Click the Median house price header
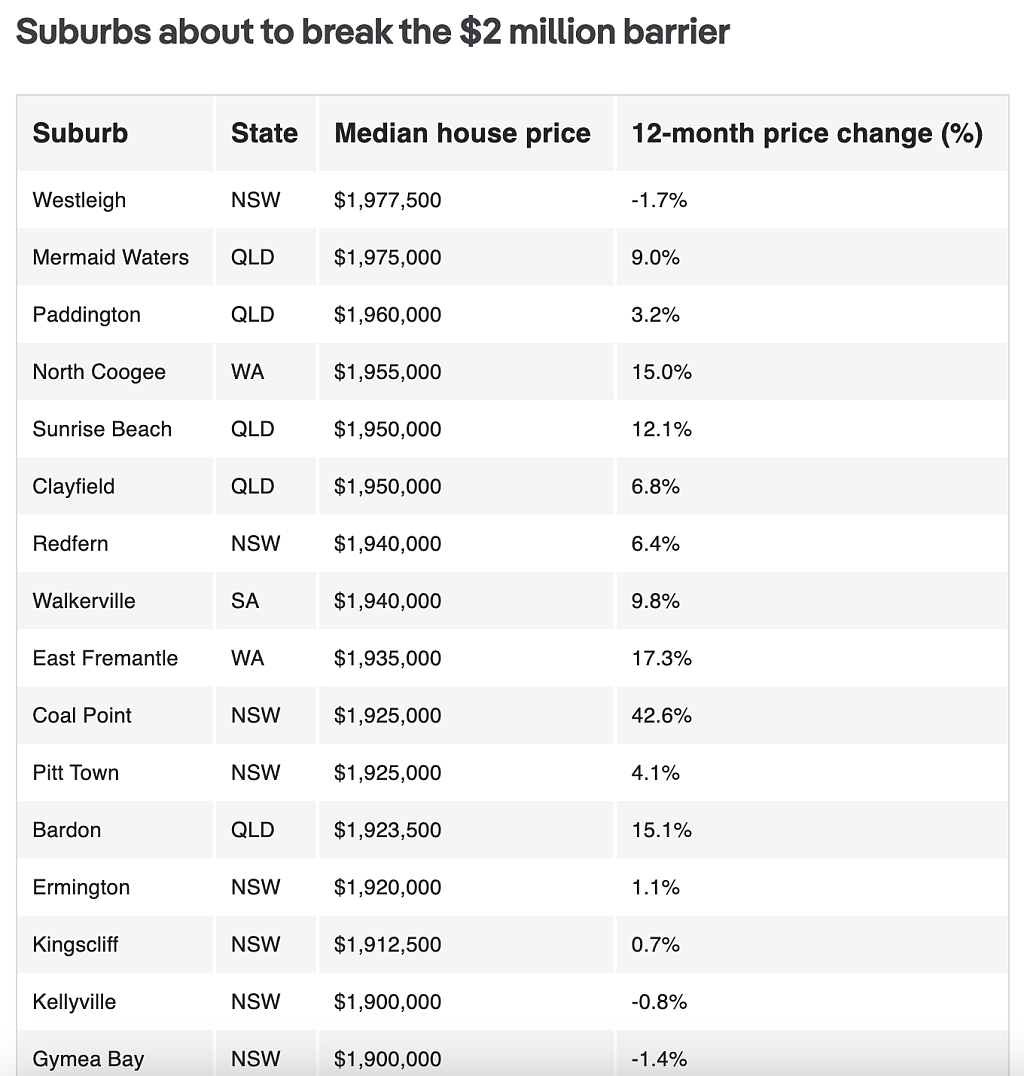The image size is (1024, 1076). pyautogui.click(x=462, y=133)
